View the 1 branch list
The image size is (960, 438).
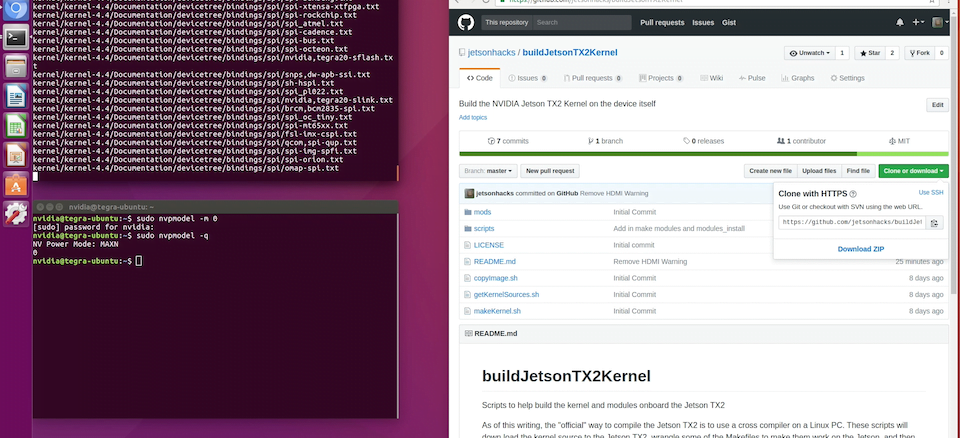click(x=606, y=141)
